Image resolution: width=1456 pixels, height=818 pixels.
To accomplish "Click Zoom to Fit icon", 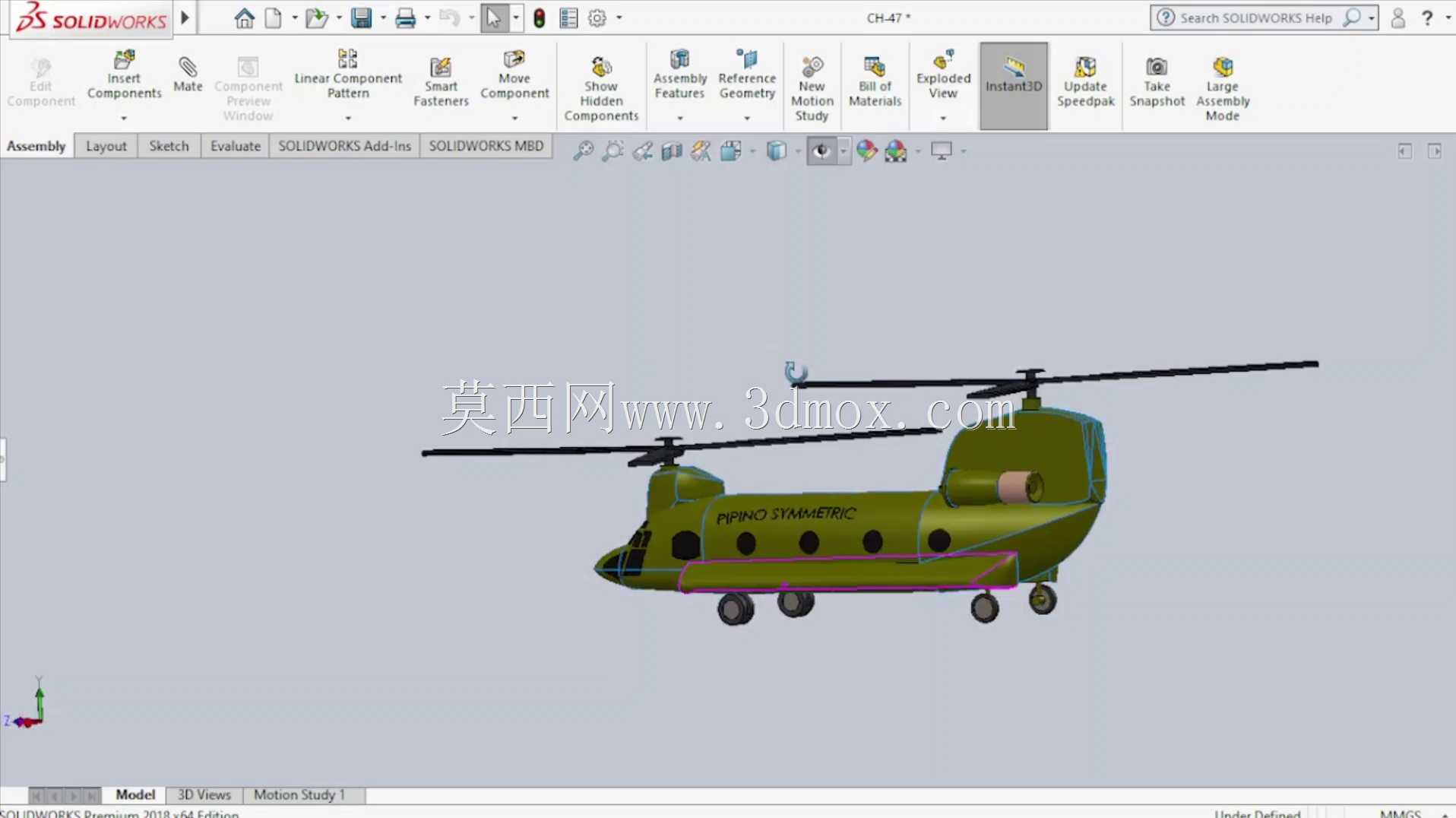I will [x=583, y=151].
